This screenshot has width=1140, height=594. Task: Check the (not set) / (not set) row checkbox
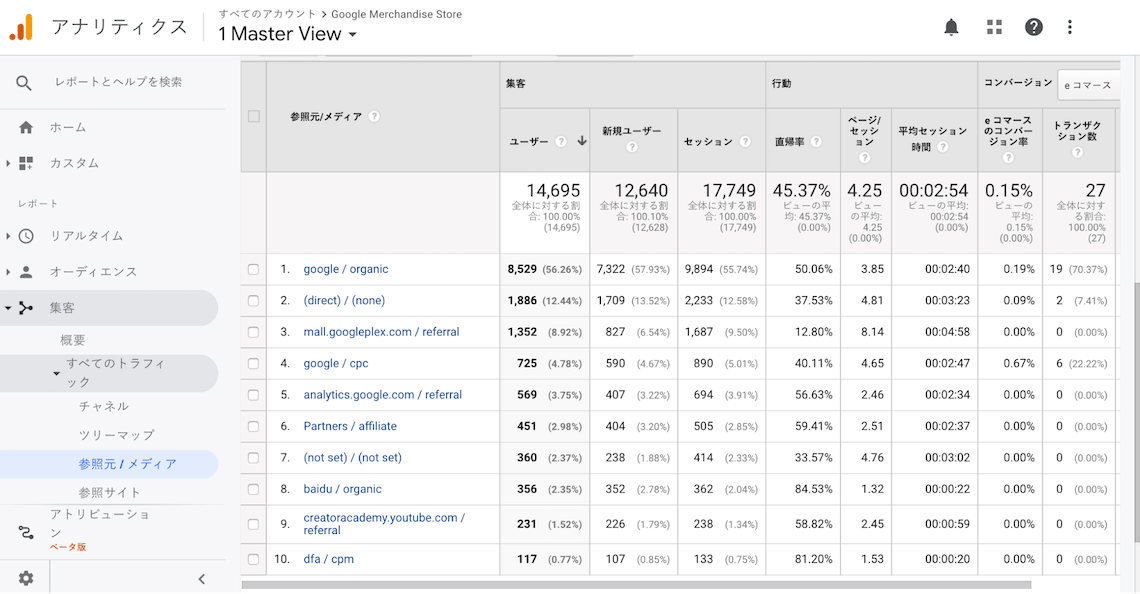253,457
